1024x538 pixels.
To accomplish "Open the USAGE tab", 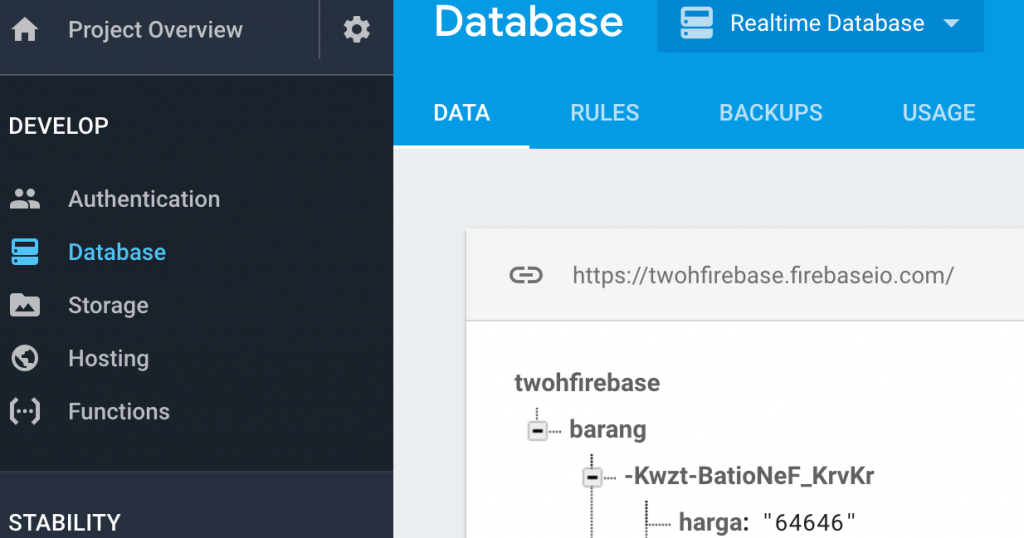I will [939, 112].
